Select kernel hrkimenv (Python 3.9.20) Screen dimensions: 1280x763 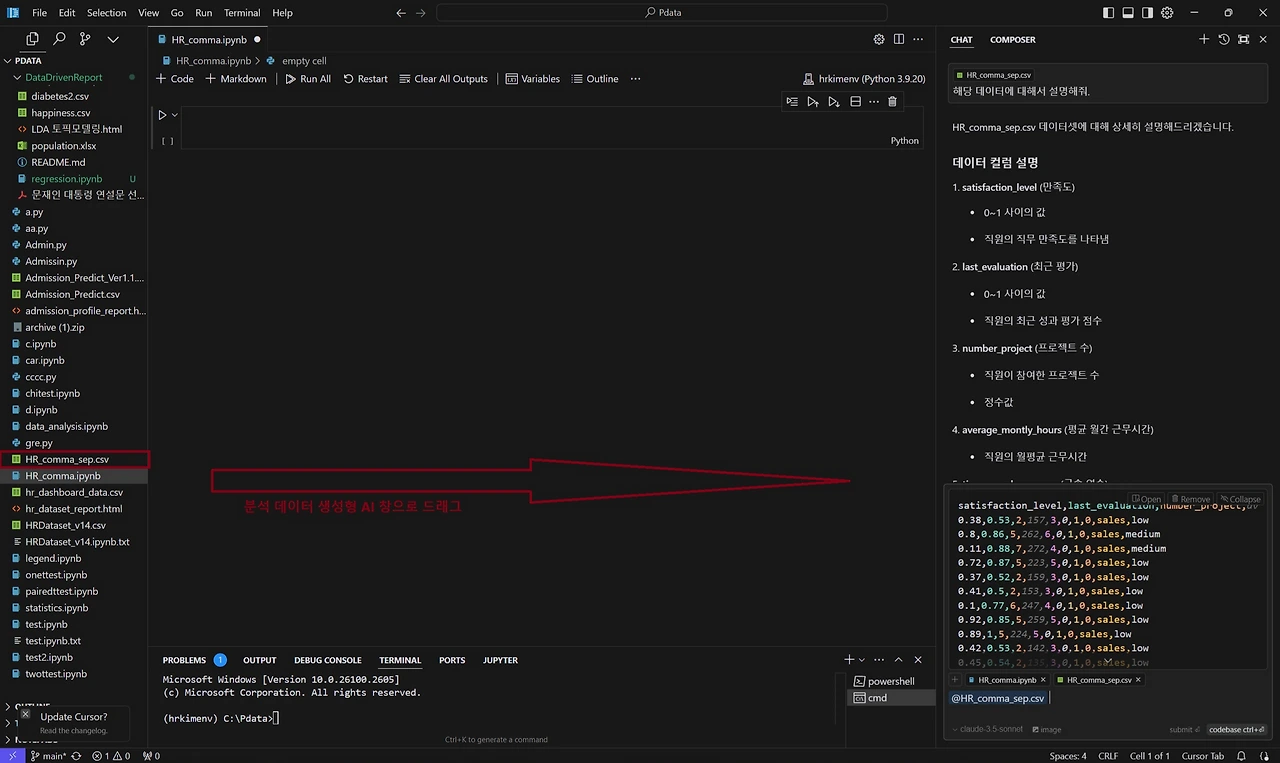point(864,79)
